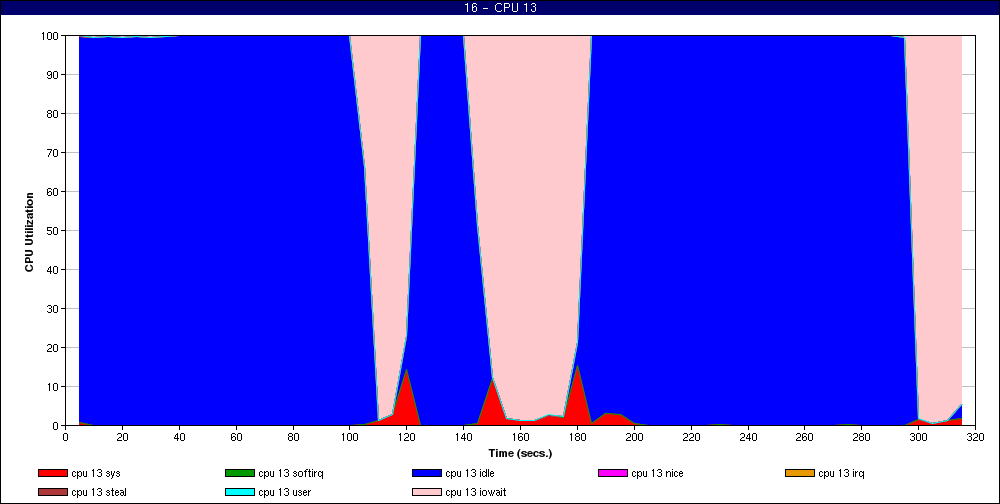
Task: Select the "cpu 13 iowait" legend label
Action: click(x=477, y=492)
